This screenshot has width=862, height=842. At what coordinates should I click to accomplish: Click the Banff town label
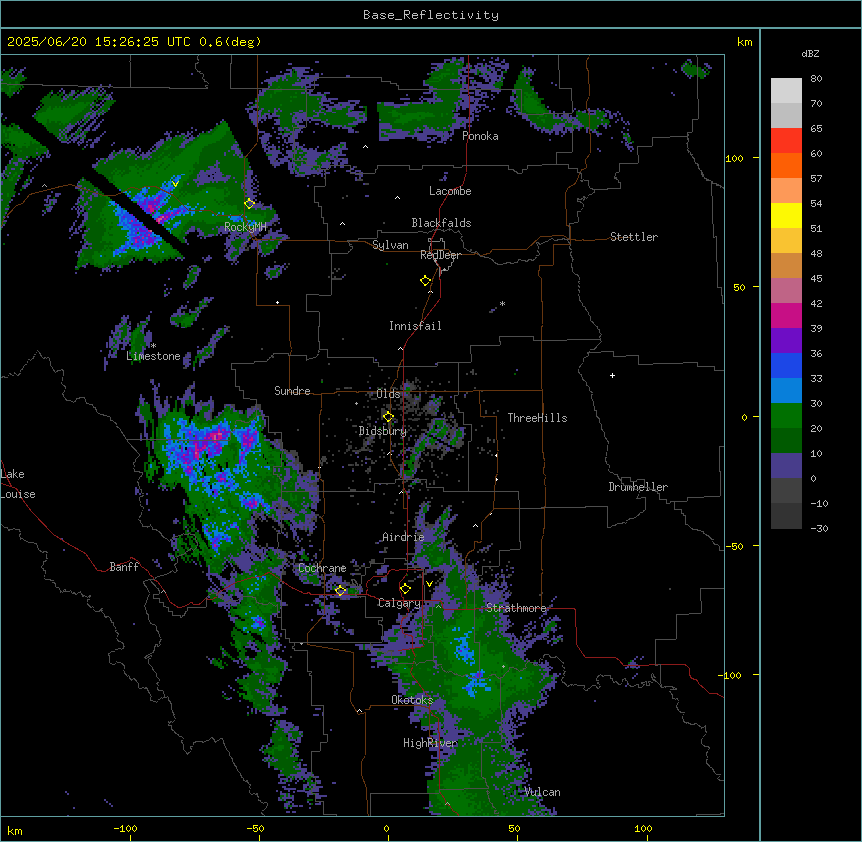tap(124, 567)
